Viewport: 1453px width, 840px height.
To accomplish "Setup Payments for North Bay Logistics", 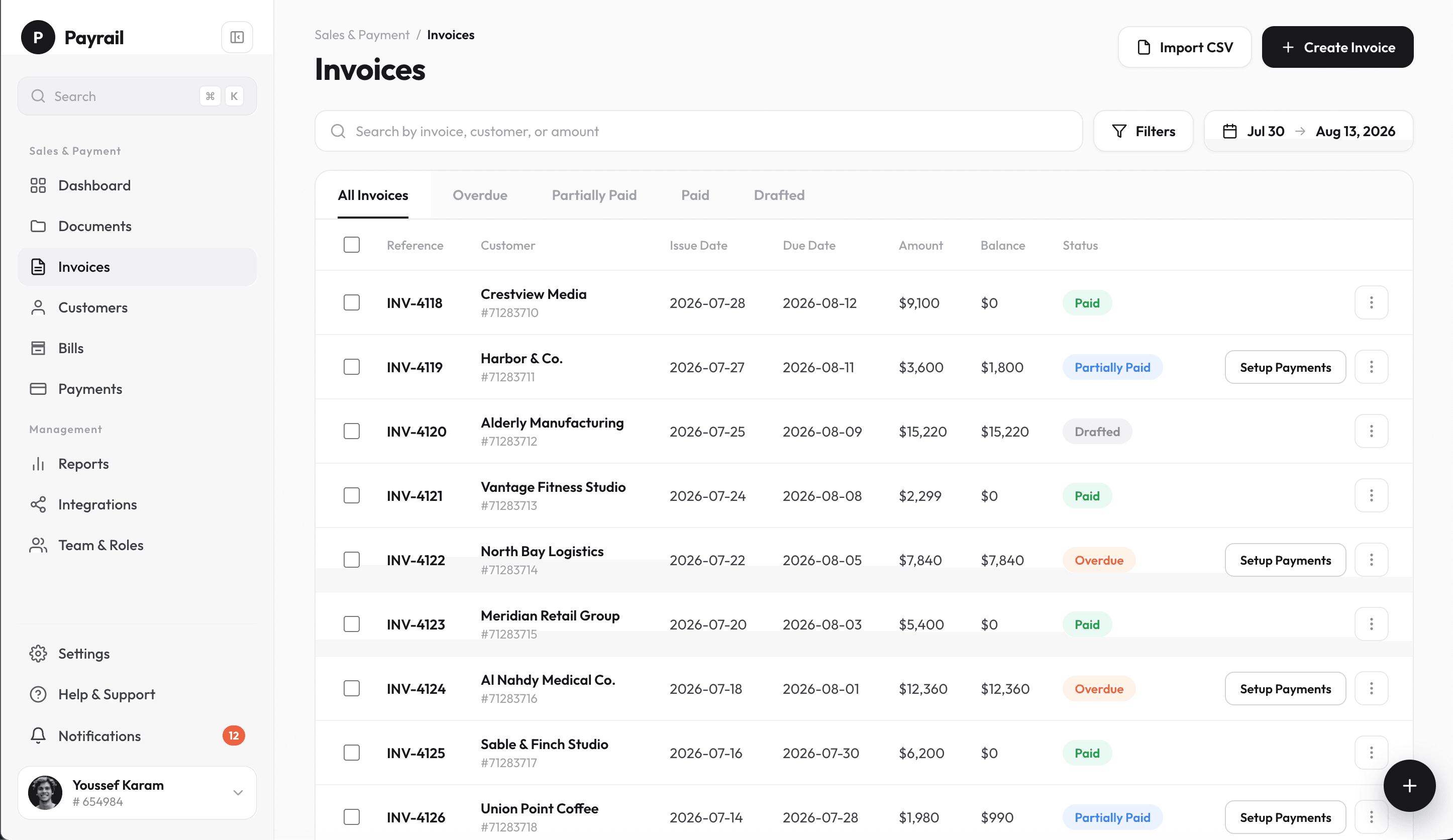I will [1285, 560].
